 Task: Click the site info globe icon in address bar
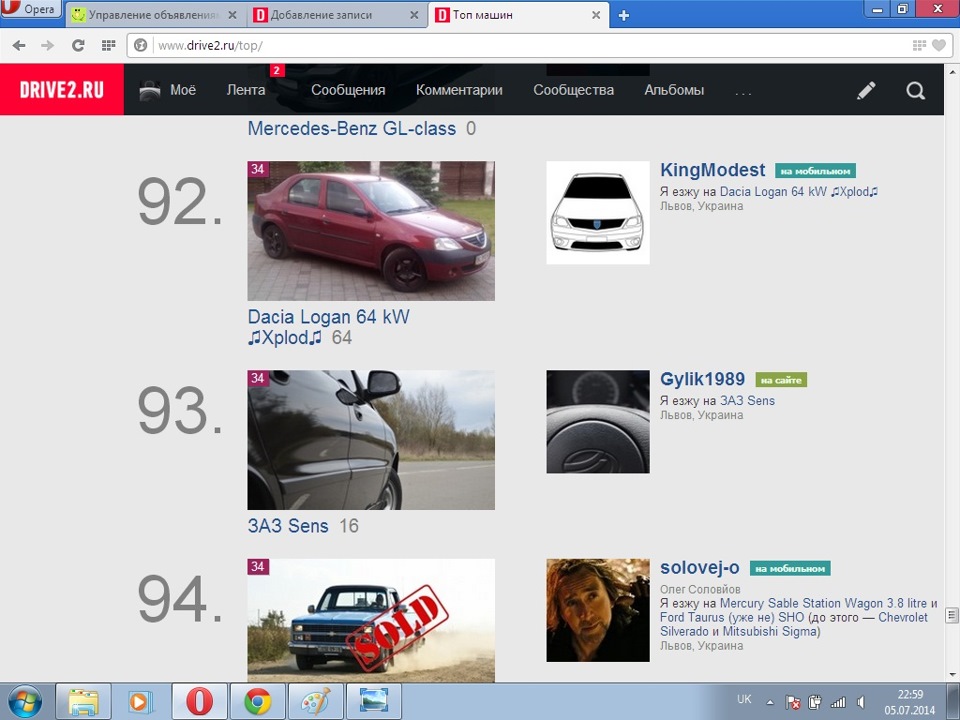click(x=141, y=45)
